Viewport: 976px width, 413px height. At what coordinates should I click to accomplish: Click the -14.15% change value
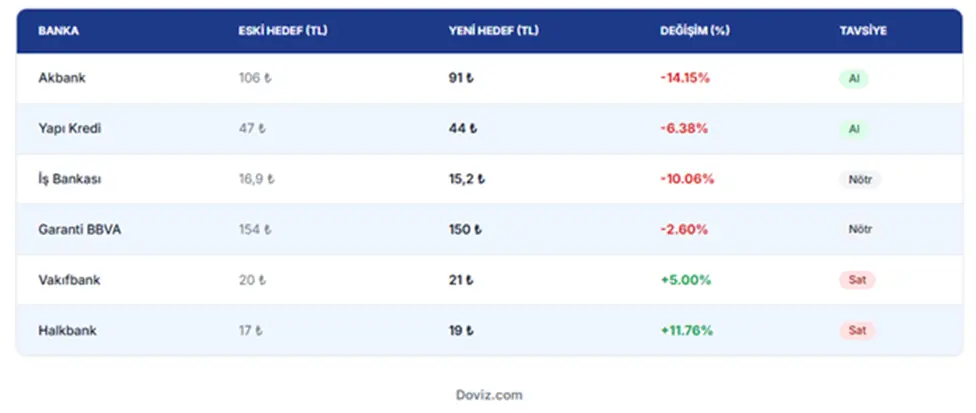click(x=685, y=78)
